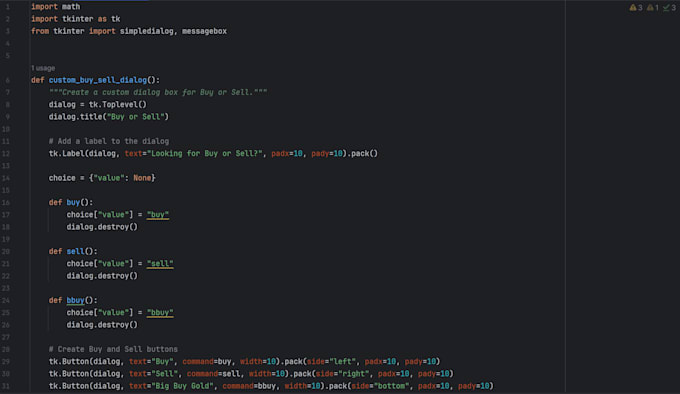Image resolution: width=680 pixels, height=394 pixels.
Task: Click 'def buy():' definition
Action: pos(71,202)
